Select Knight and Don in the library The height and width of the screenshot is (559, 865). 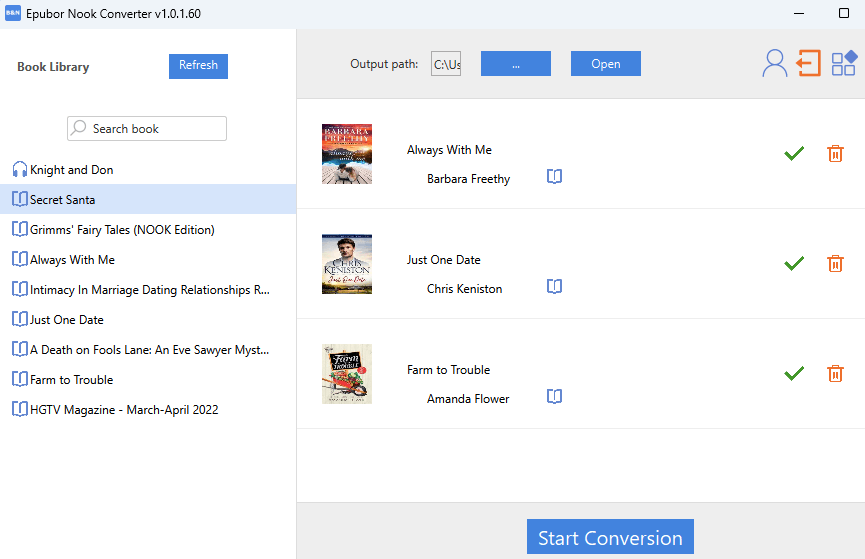(x=148, y=169)
